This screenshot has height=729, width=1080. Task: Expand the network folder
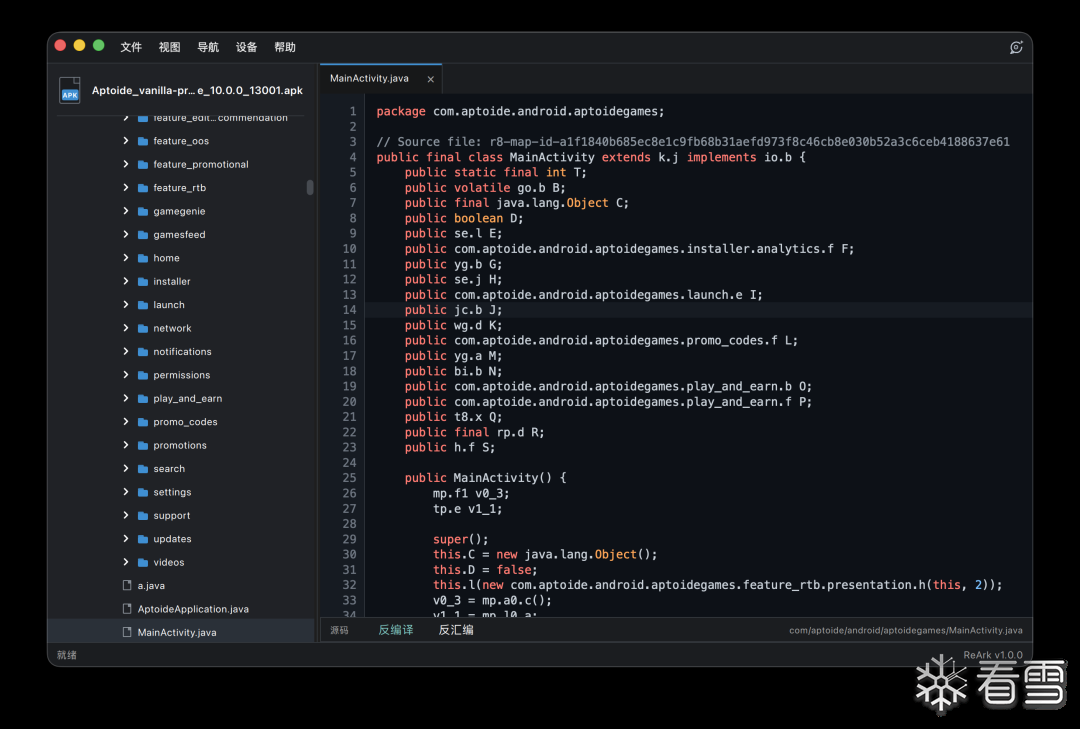(x=125, y=328)
